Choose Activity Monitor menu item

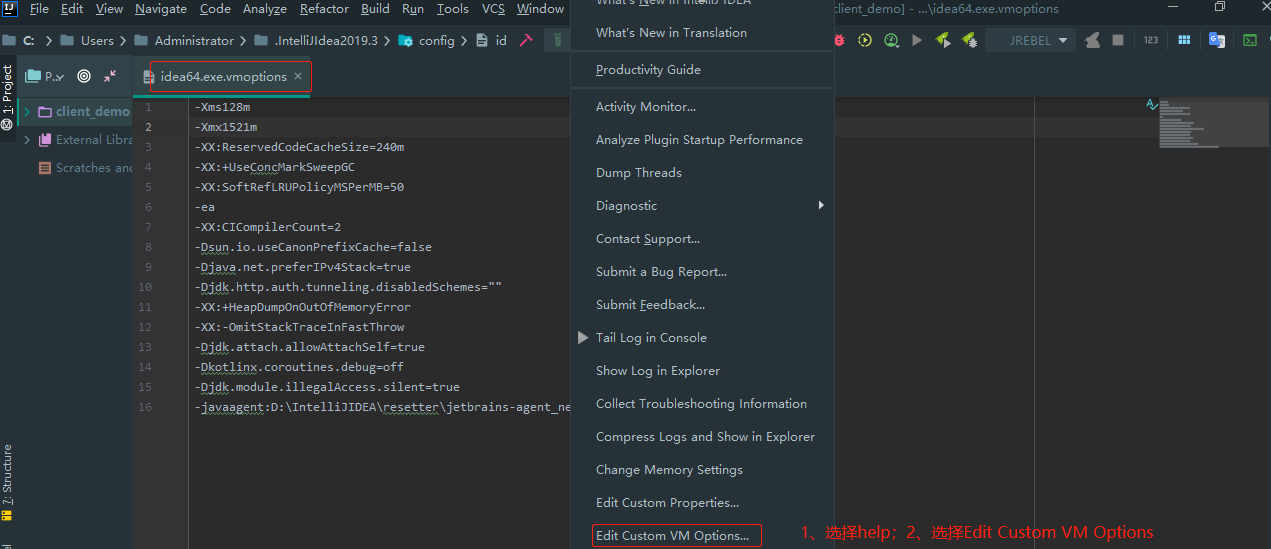pyautogui.click(x=645, y=107)
